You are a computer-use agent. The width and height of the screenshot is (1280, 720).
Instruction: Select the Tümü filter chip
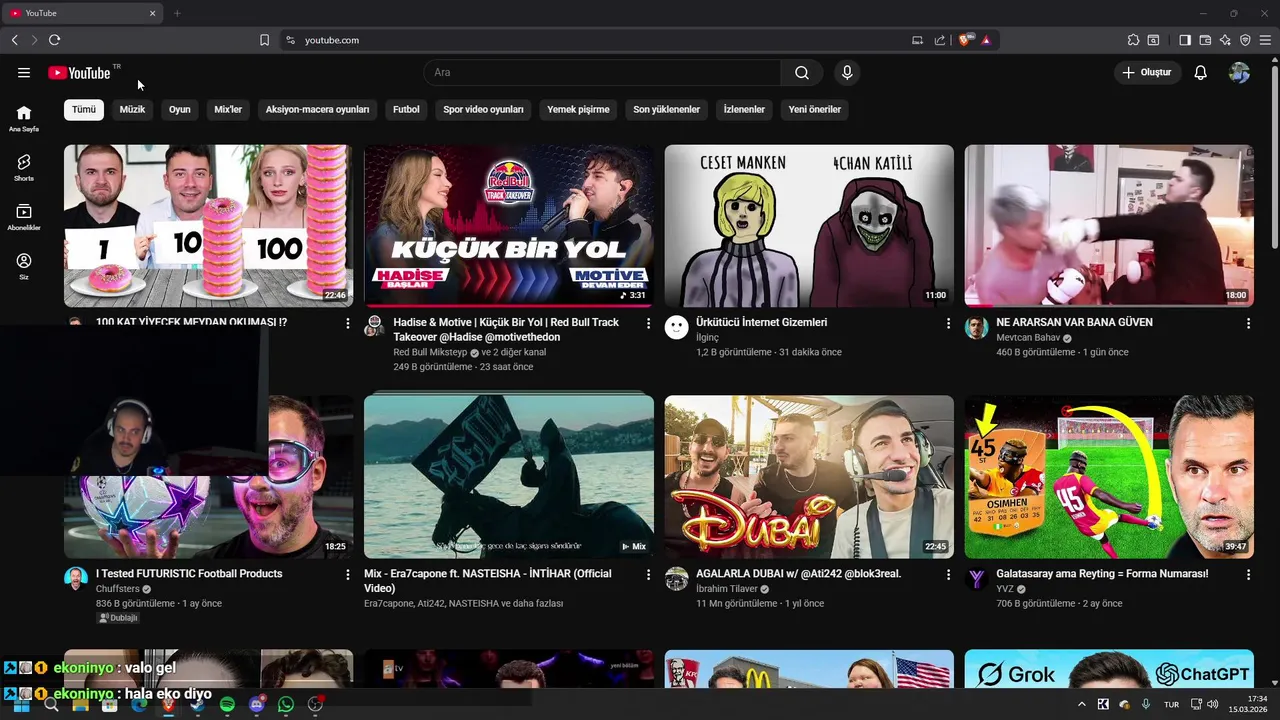(84, 109)
